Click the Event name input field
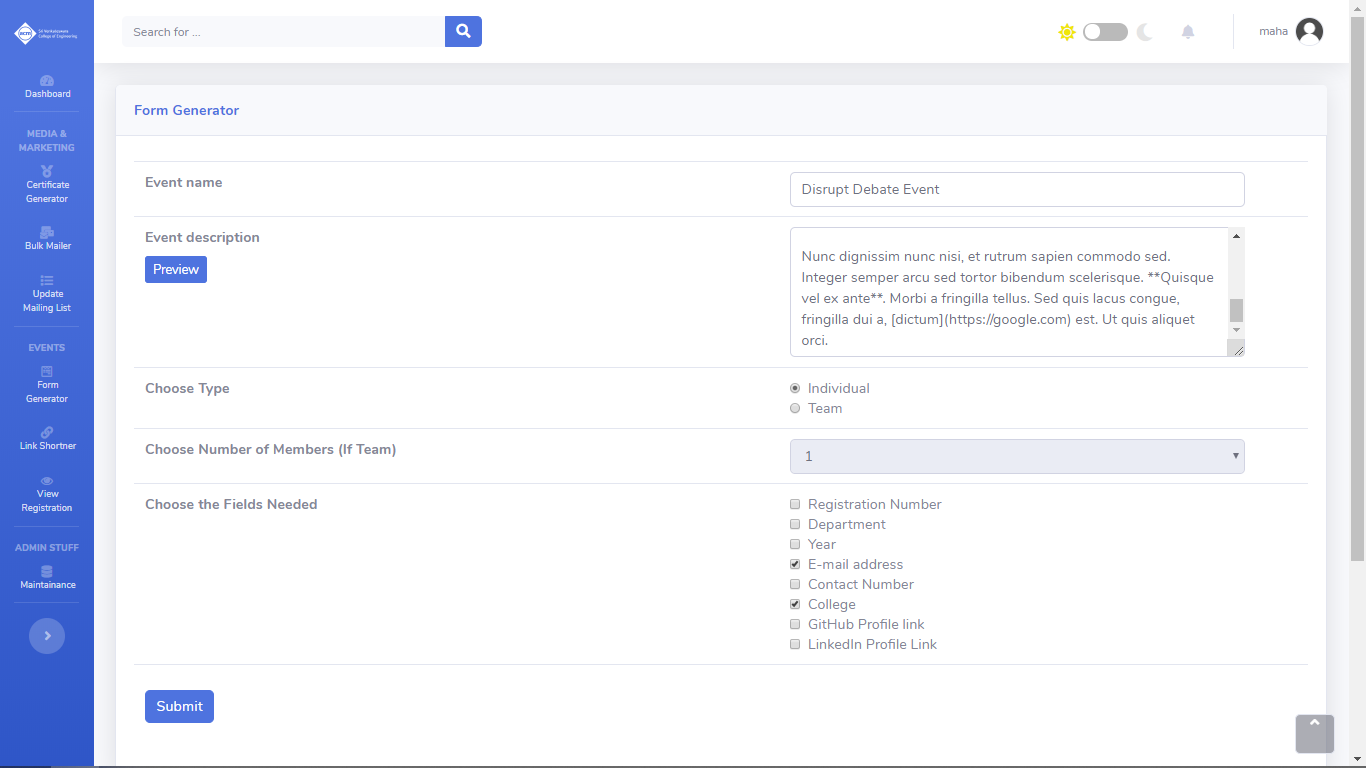The image size is (1366, 768). [x=1017, y=189]
